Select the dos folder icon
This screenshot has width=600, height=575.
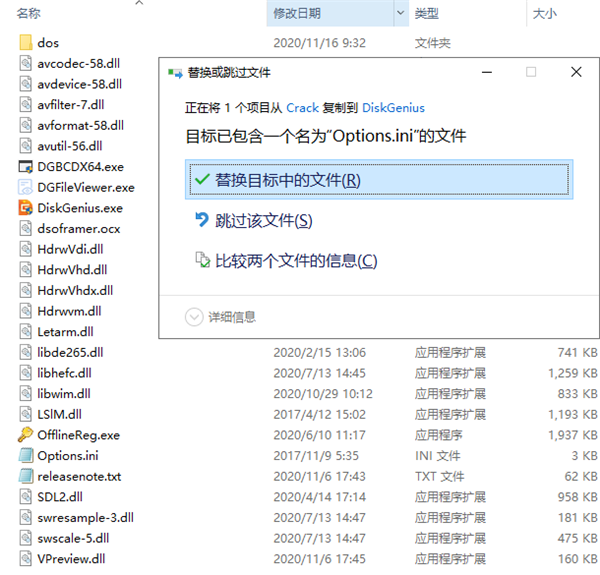pyautogui.click(x=26, y=42)
